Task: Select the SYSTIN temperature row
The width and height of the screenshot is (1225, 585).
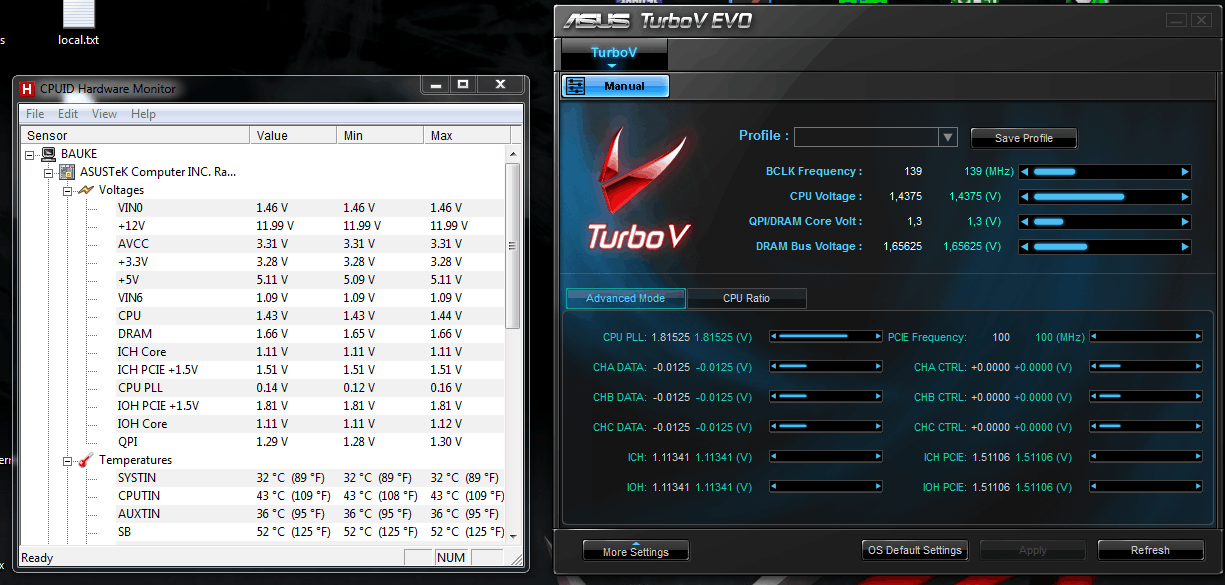Action: pos(263,478)
